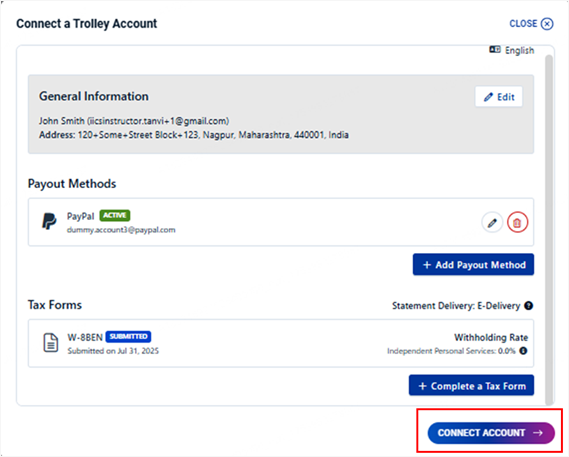Click Edit in General Information
Image resolution: width=569 pixels, height=457 pixels.
[x=499, y=97]
